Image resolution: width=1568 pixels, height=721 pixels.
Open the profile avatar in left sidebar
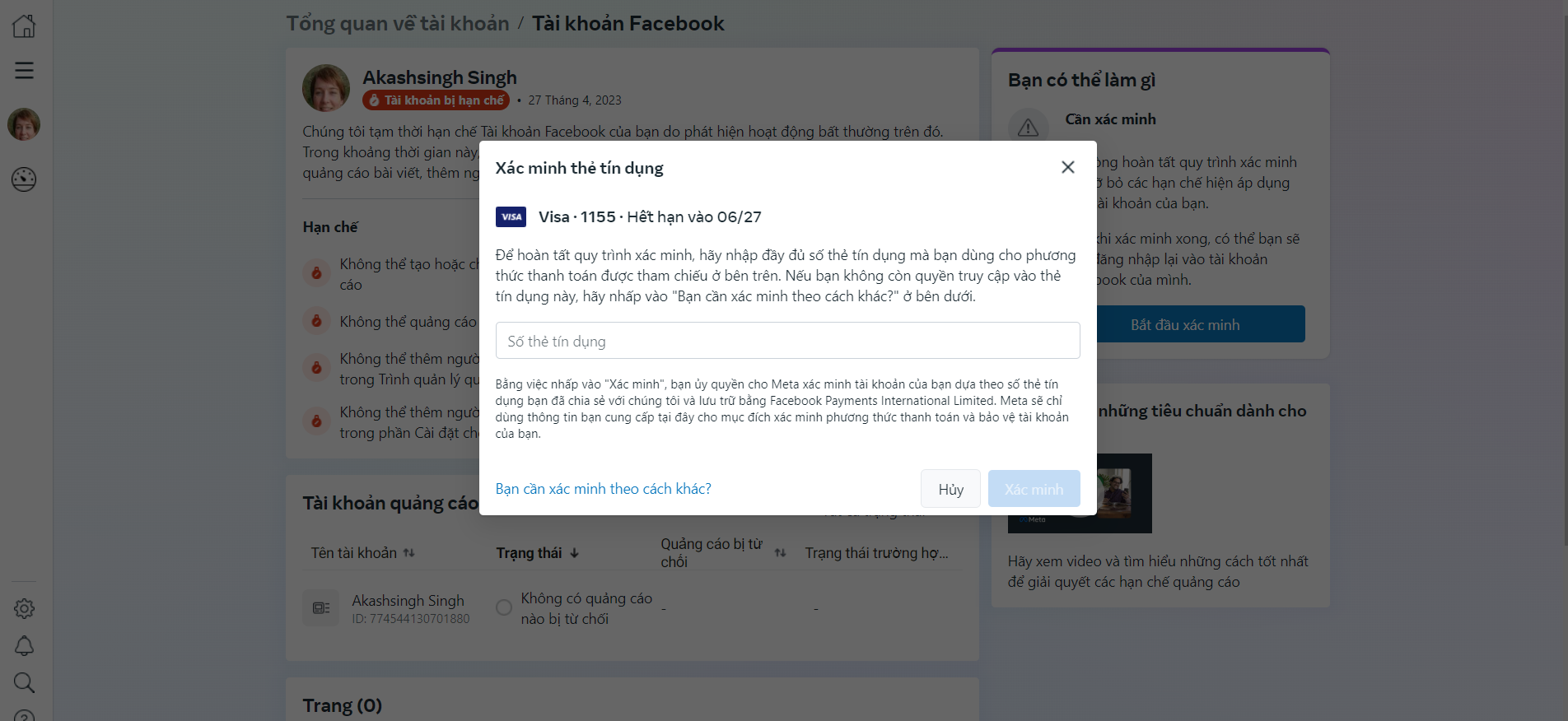click(24, 124)
